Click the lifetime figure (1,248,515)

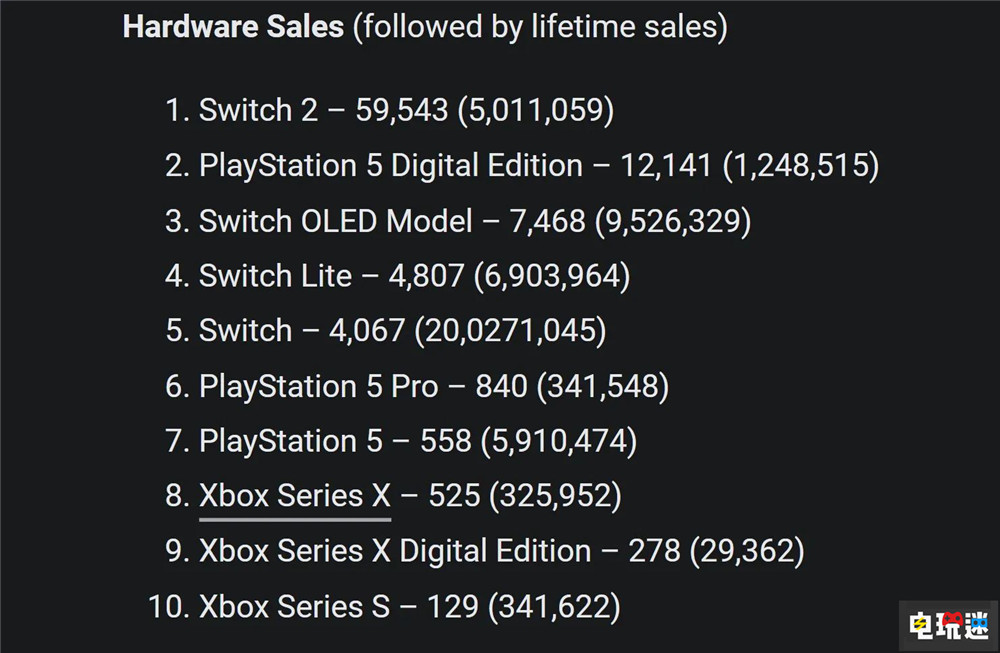pos(800,165)
